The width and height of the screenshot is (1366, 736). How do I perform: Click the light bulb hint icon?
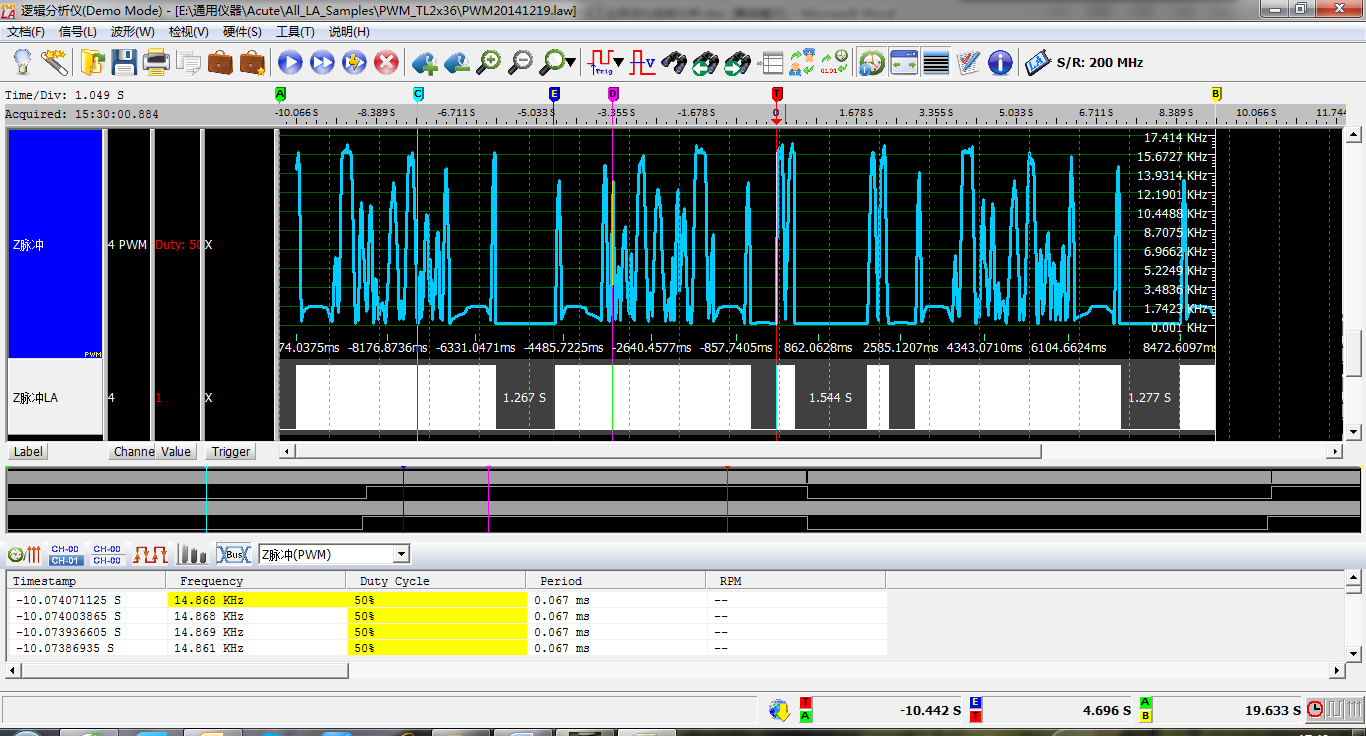pyautogui.click(x=21, y=63)
